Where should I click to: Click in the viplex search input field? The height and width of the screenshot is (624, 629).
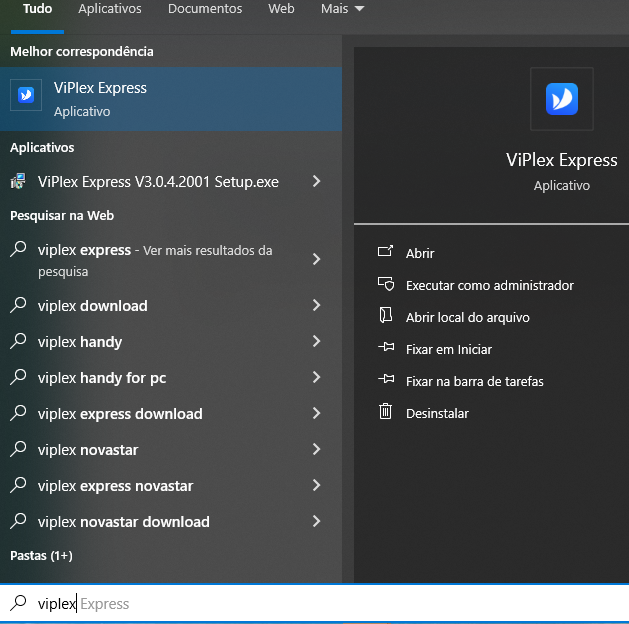pyautogui.click(x=314, y=603)
